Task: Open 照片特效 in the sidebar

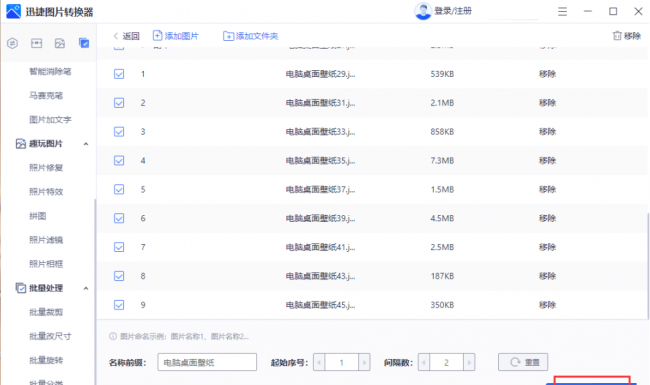Action: click(46, 192)
